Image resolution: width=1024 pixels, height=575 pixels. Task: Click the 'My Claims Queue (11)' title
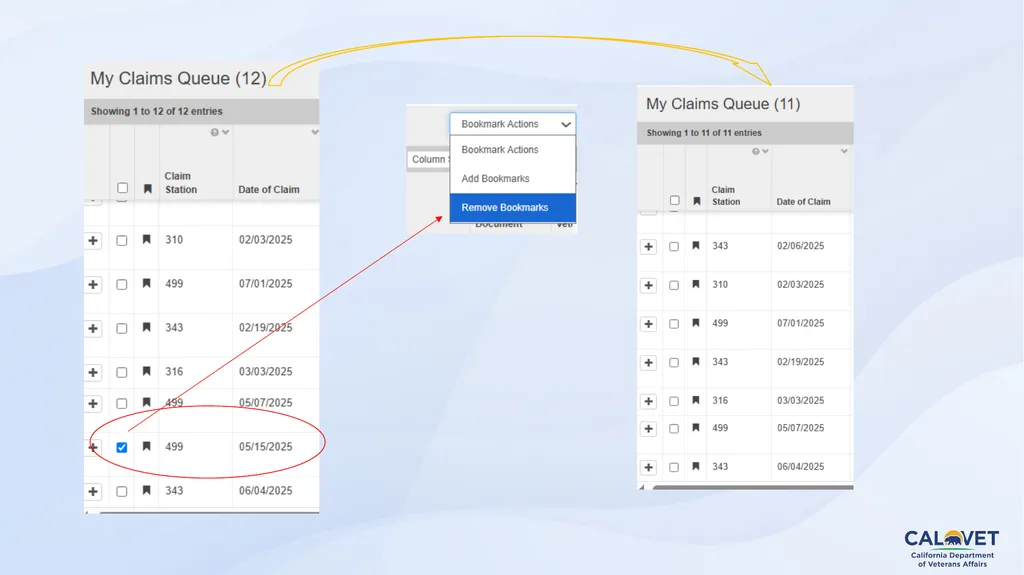(723, 104)
